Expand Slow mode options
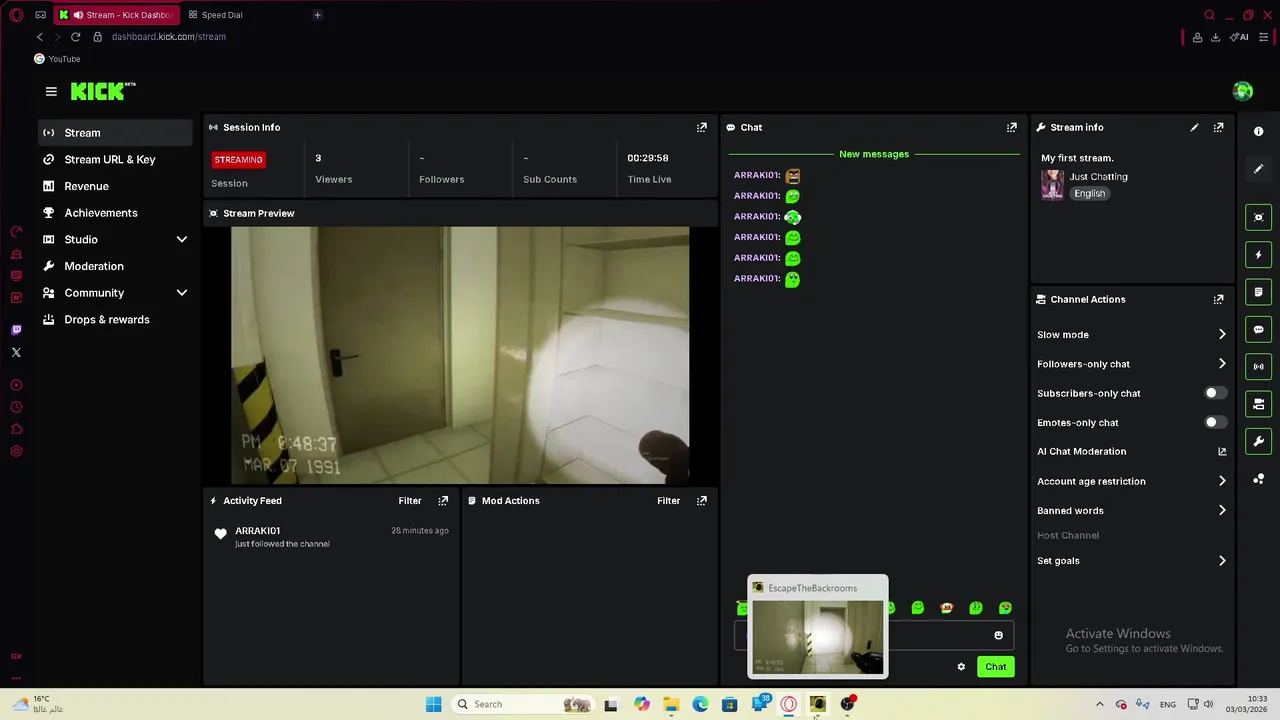 [x=1222, y=335]
